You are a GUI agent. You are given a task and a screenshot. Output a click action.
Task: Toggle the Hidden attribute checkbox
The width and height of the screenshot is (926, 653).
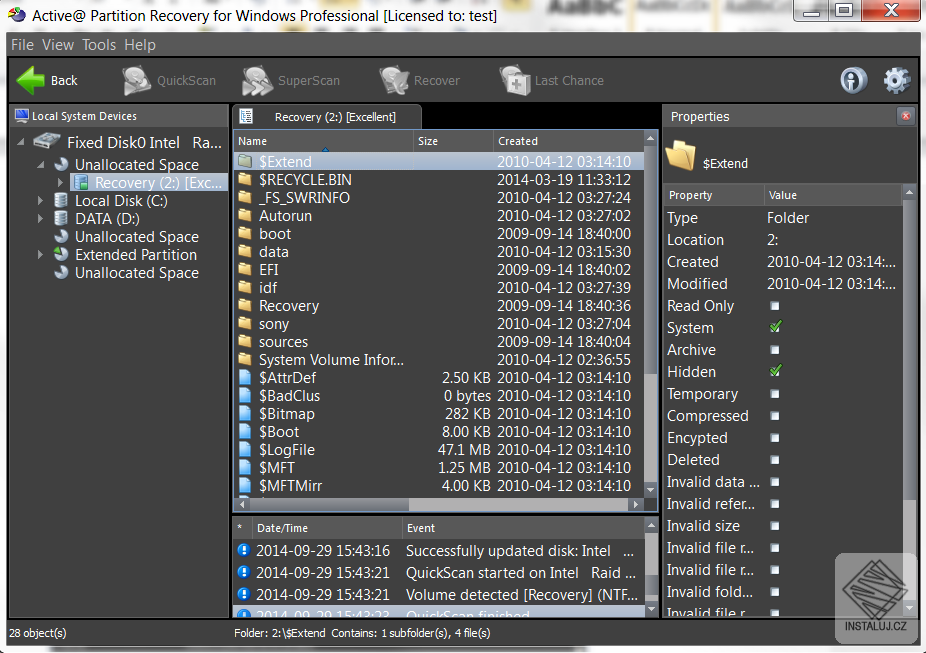click(x=775, y=371)
